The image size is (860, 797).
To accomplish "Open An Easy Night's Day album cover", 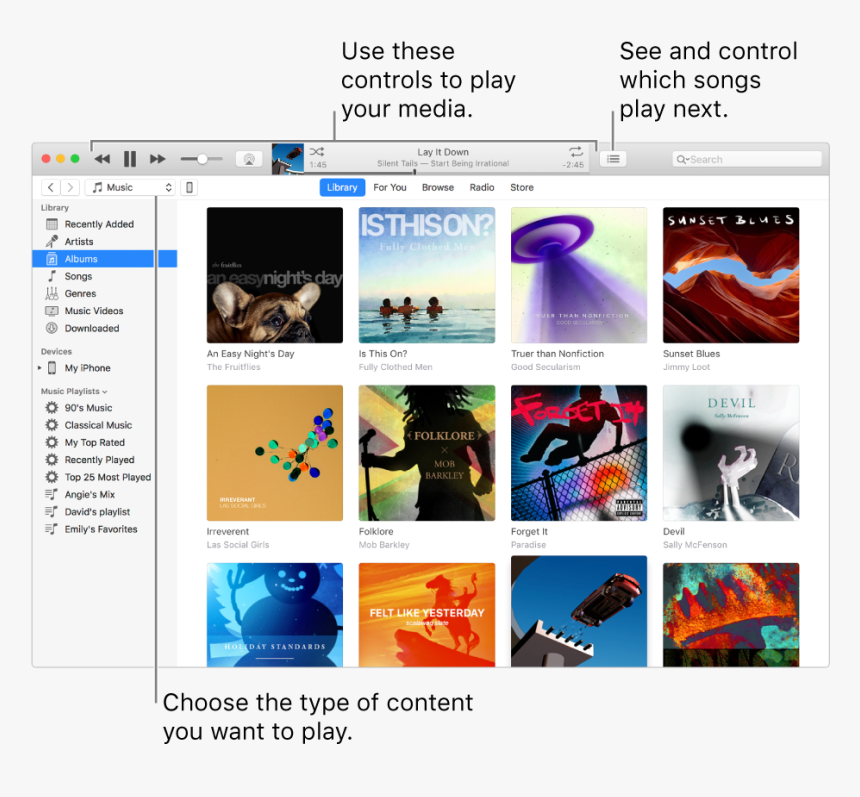I will pos(275,275).
